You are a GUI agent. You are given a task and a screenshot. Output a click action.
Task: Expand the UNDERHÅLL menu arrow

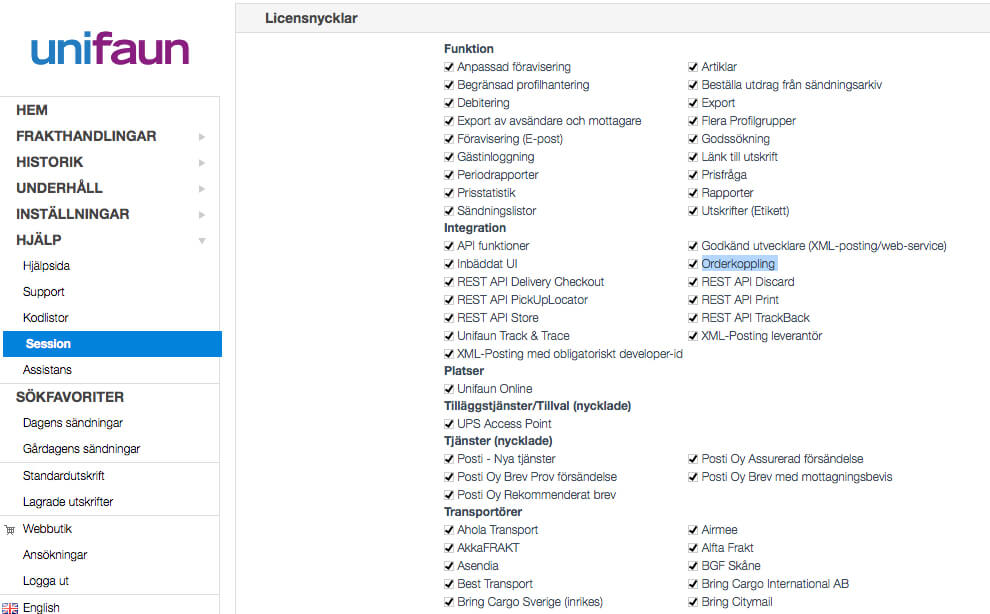201,188
